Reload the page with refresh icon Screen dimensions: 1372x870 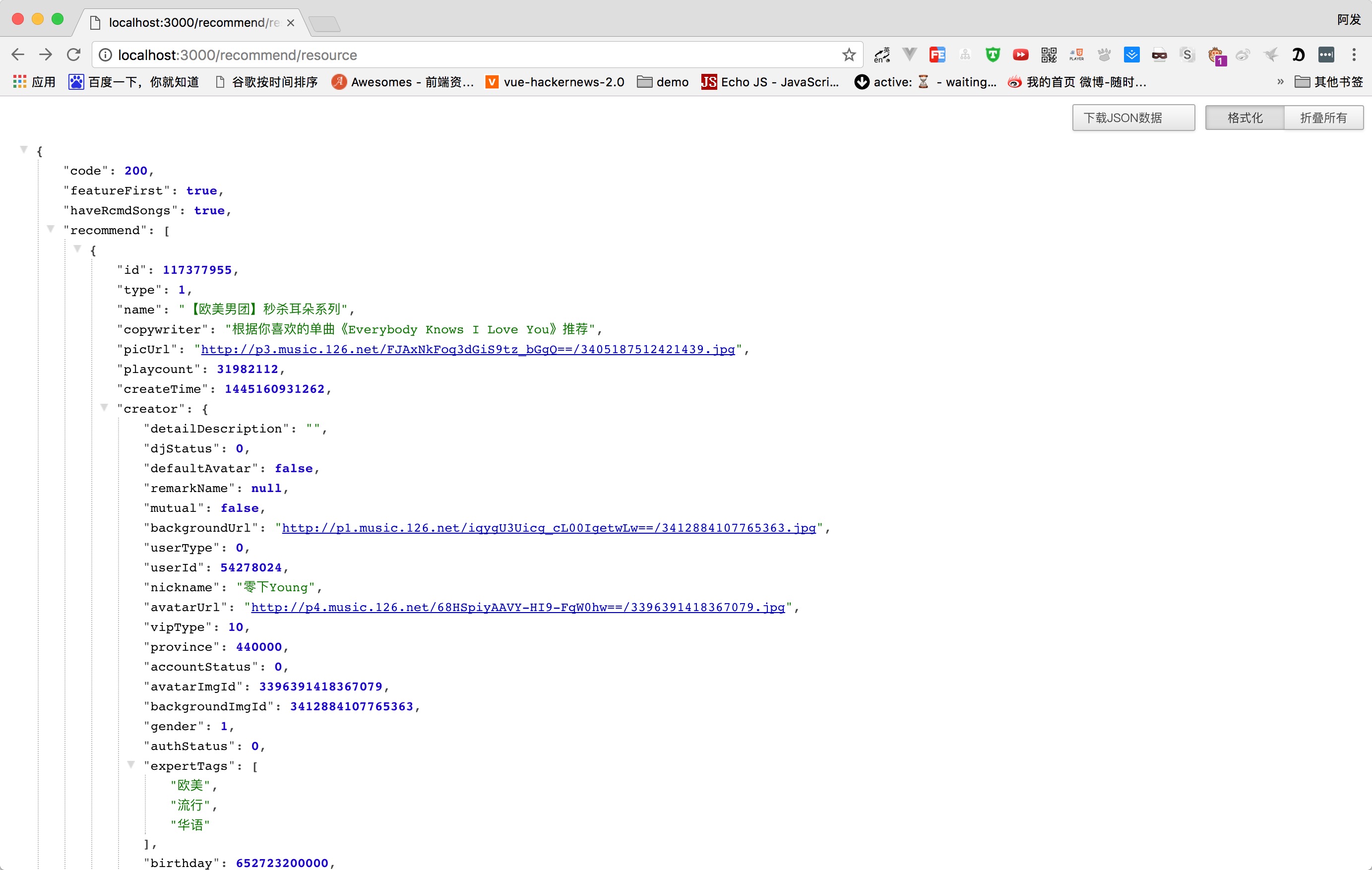tap(73, 55)
